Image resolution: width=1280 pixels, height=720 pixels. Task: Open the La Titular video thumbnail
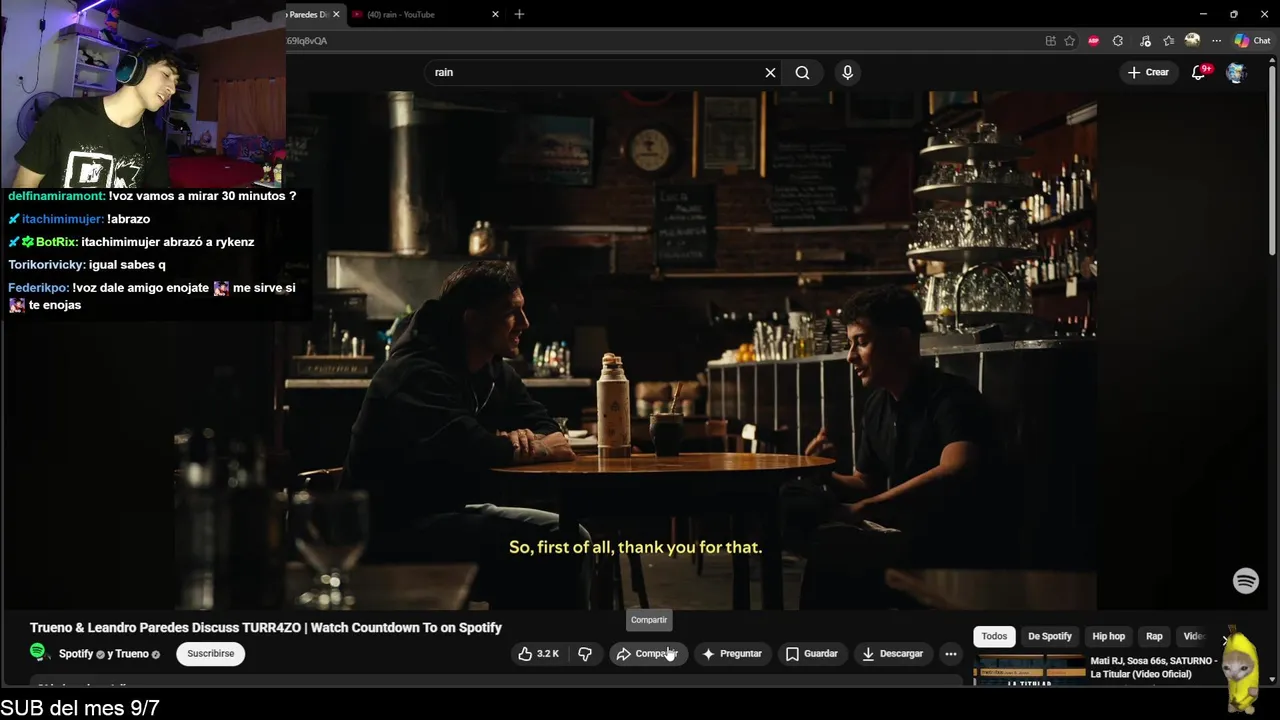tap(1029, 670)
